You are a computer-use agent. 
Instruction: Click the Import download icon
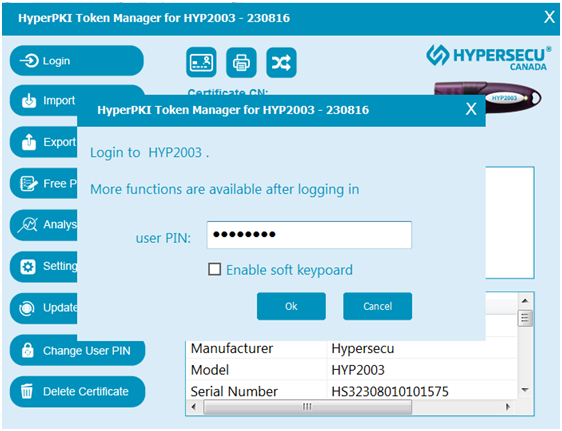(x=29, y=100)
